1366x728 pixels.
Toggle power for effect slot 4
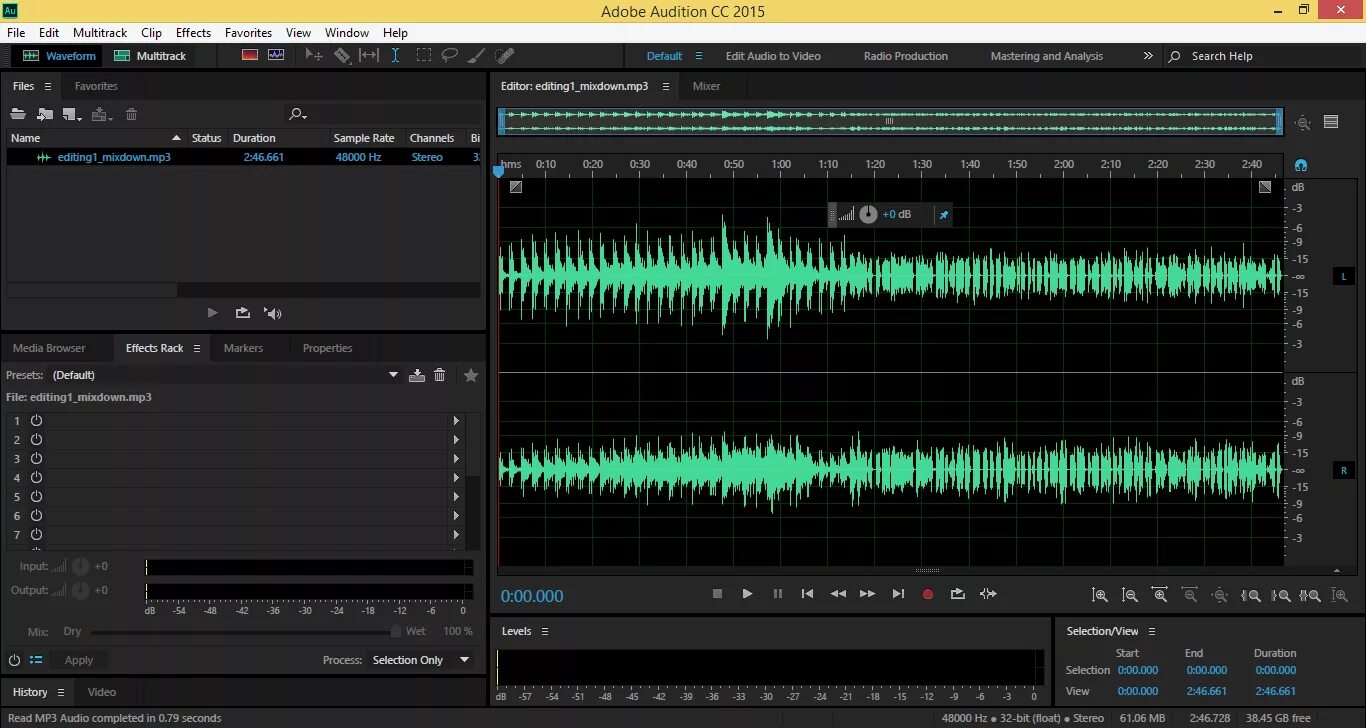tap(36, 478)
